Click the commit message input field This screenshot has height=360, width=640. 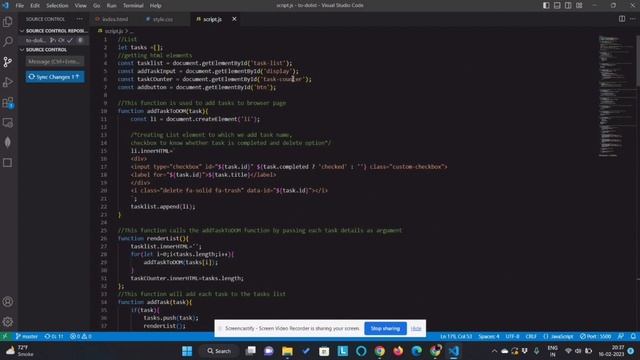(55, 61)
